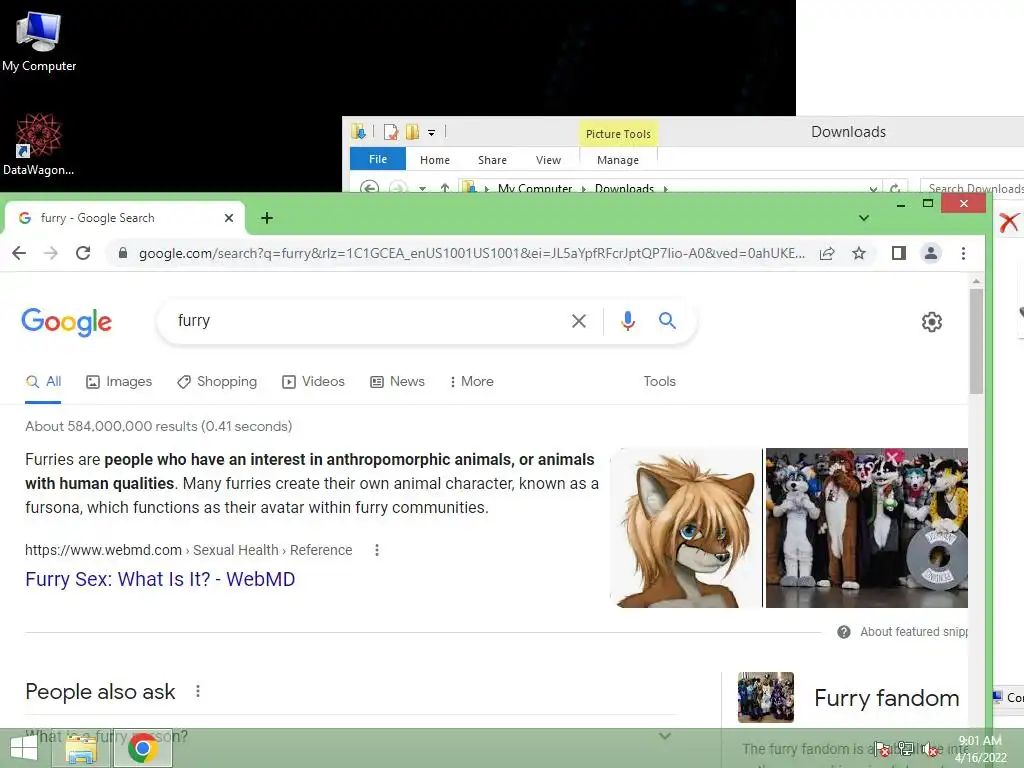
Task: Click the Search Downloads box in Explorer
Action: [x=973, y=188]
